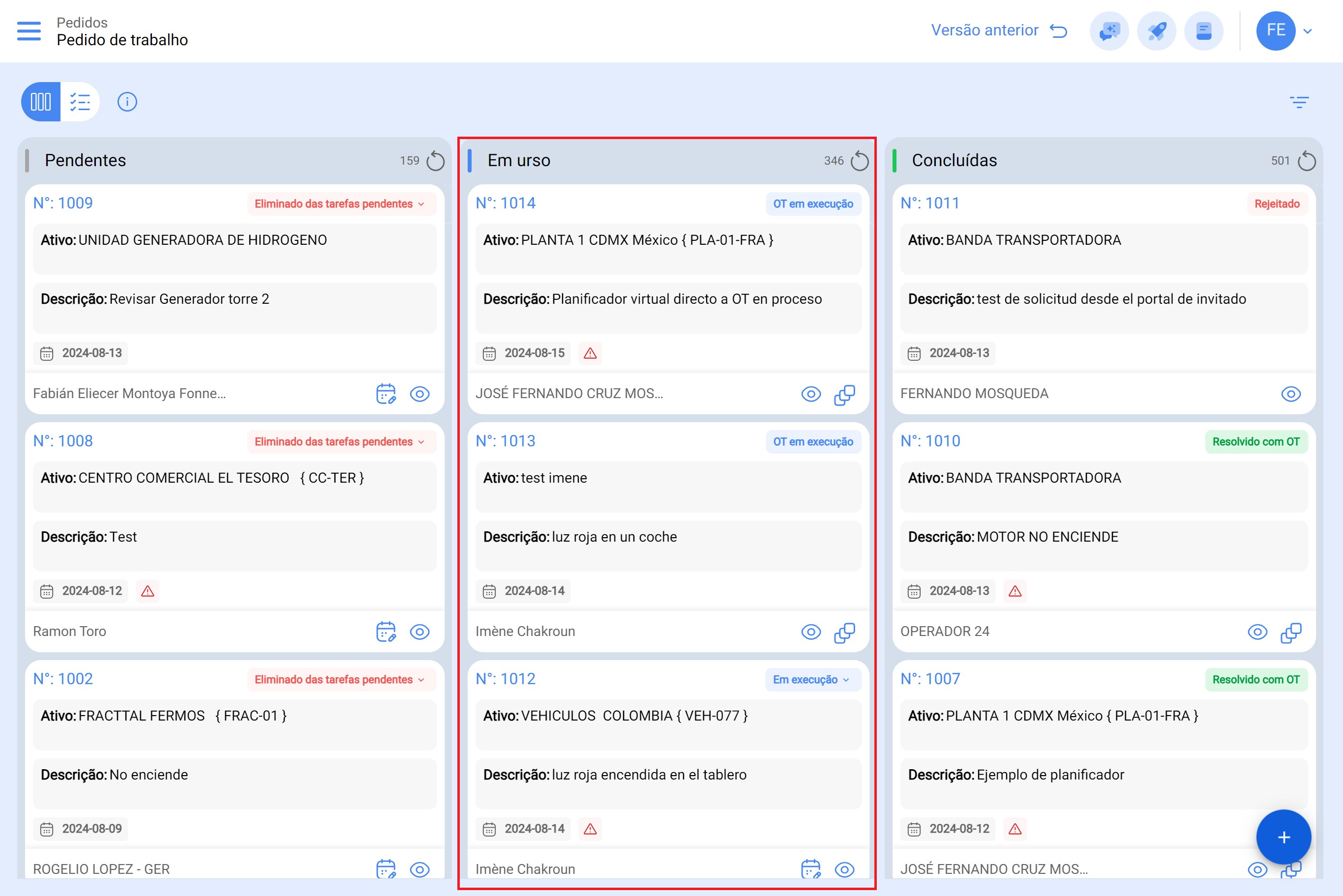Refresh the Concluídas column

click(x=1307, y=161)
